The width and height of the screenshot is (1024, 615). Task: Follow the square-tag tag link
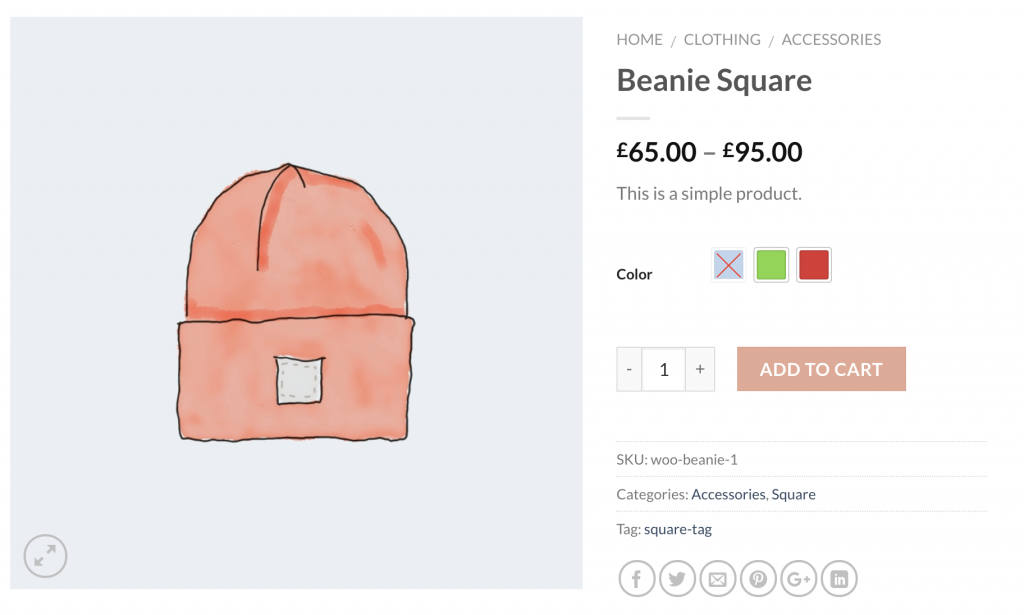pos(678,529)
